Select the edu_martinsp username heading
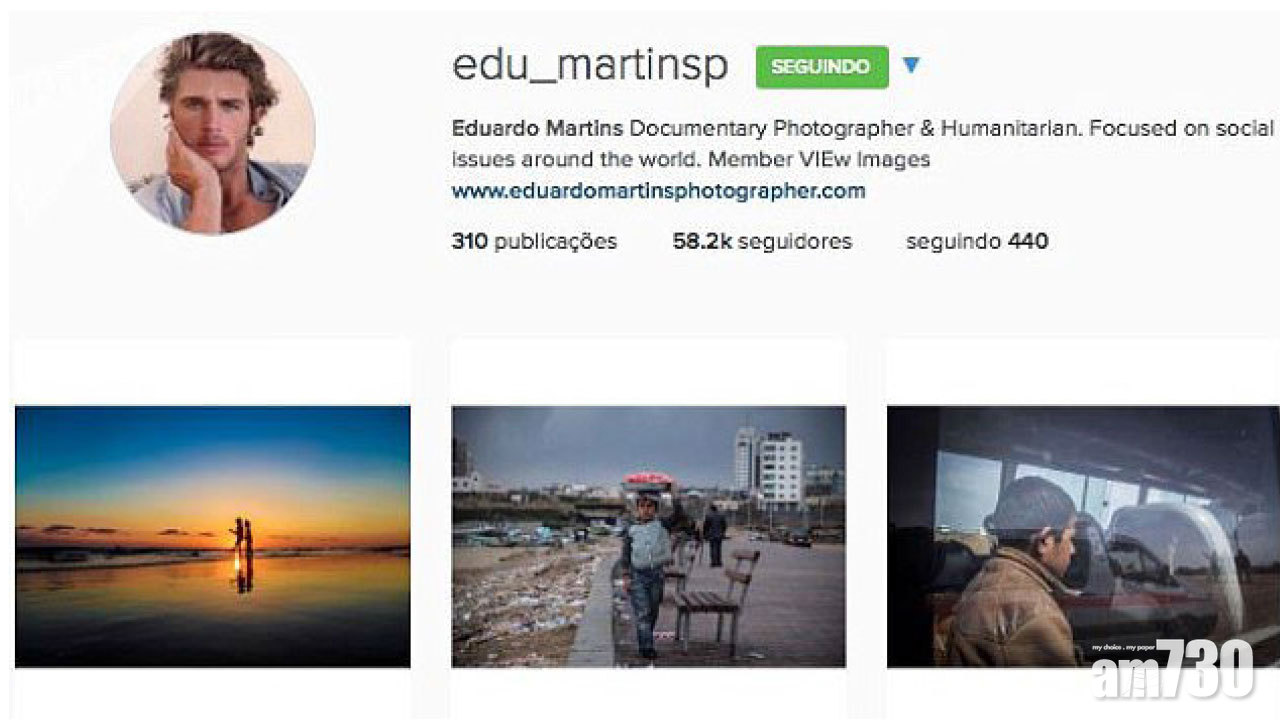 pos(590,66)
